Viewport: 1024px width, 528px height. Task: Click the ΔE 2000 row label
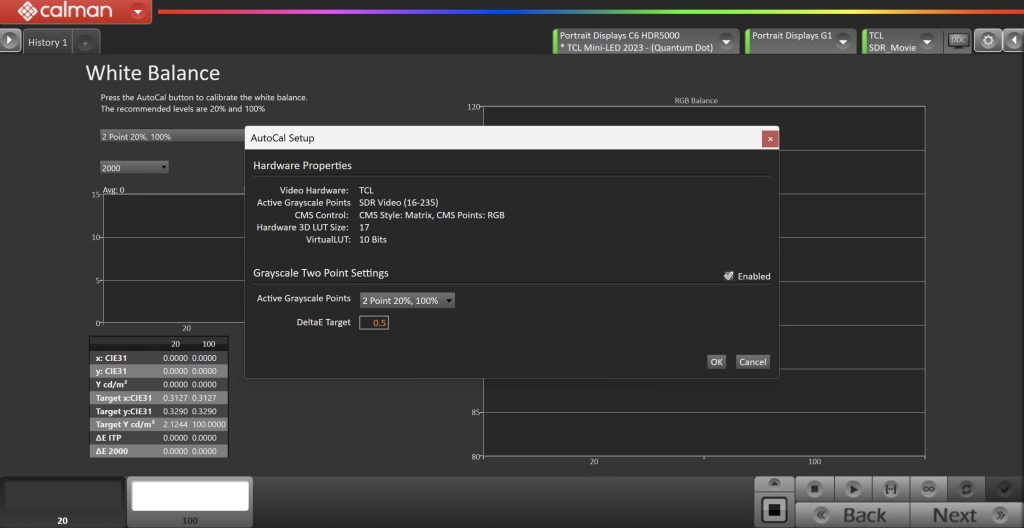click(x=112, y=451)
